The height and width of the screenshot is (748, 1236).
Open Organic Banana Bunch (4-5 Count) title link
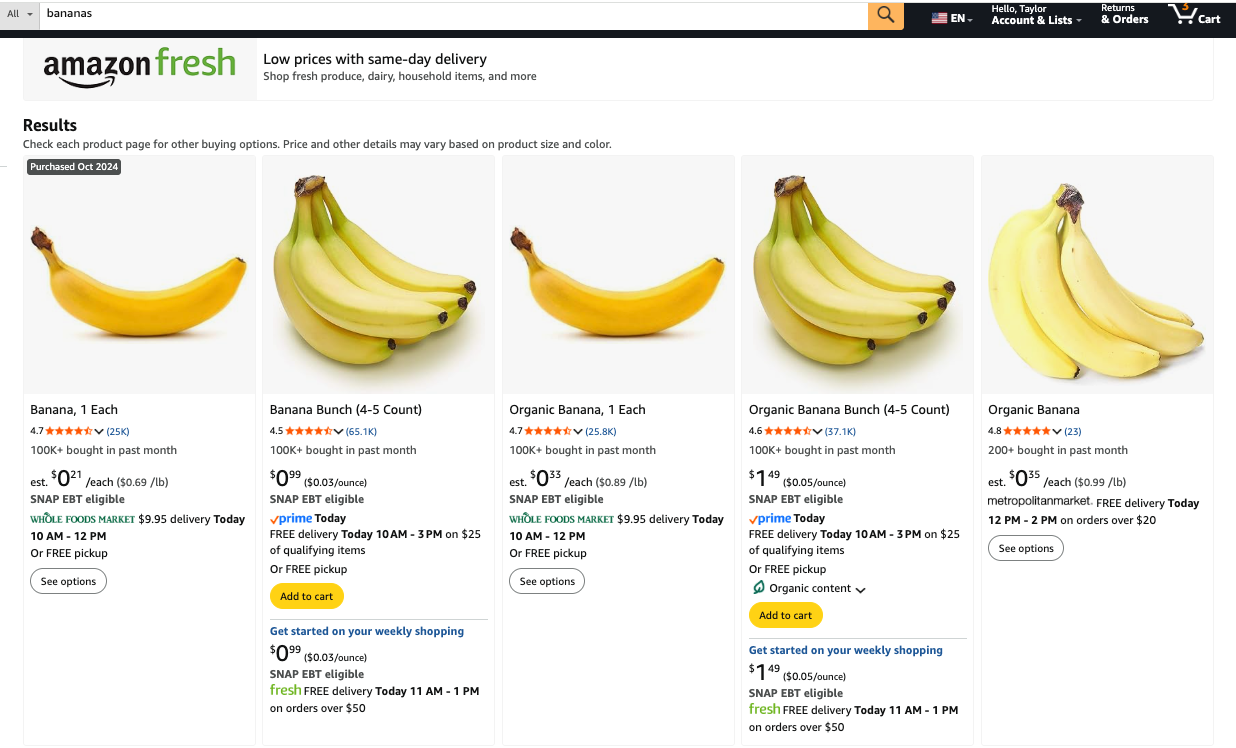[x=848, y=409]
